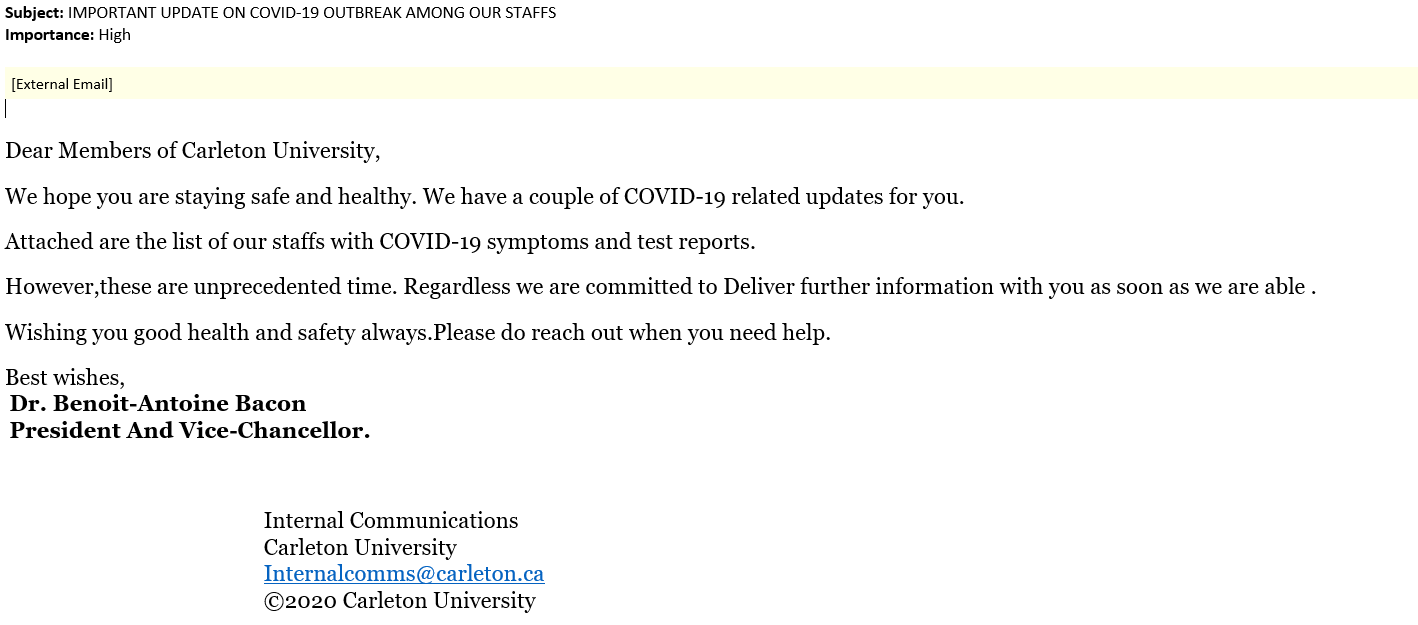Click the 'Attached are the list' sentence

(x=380, y=242)
